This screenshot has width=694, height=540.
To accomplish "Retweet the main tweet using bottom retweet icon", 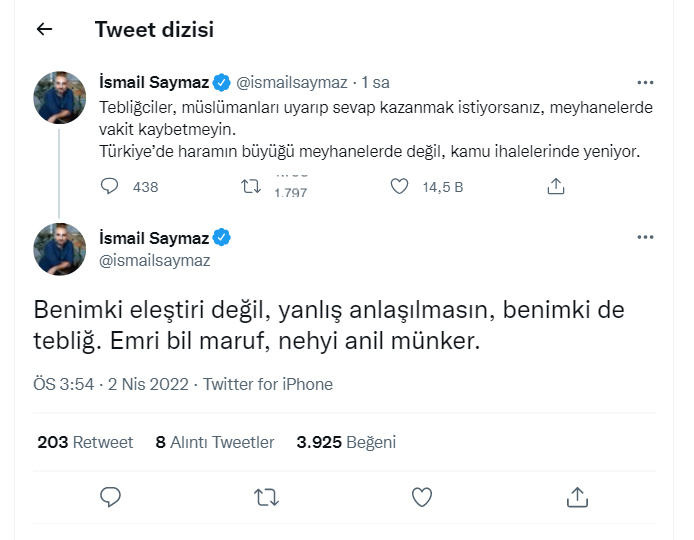I will [266, 496].
